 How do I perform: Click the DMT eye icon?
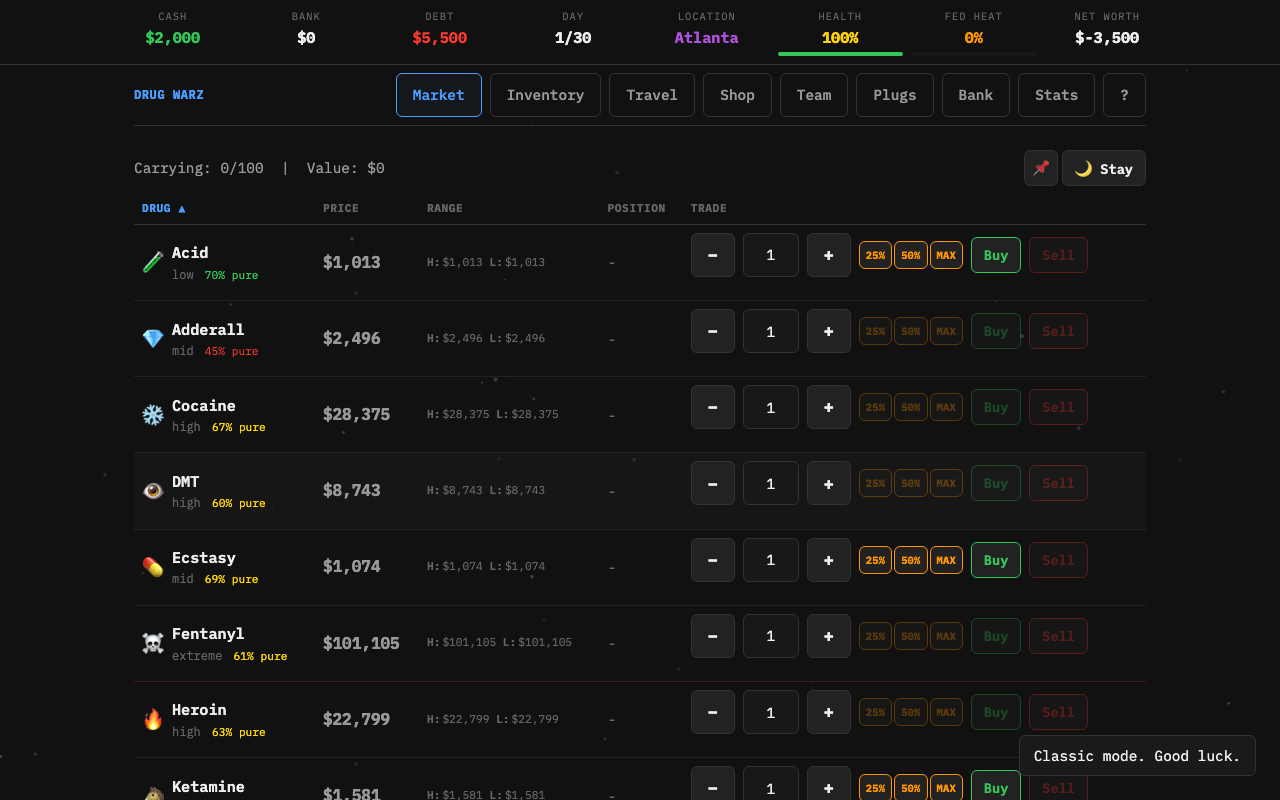pos(152,490)
